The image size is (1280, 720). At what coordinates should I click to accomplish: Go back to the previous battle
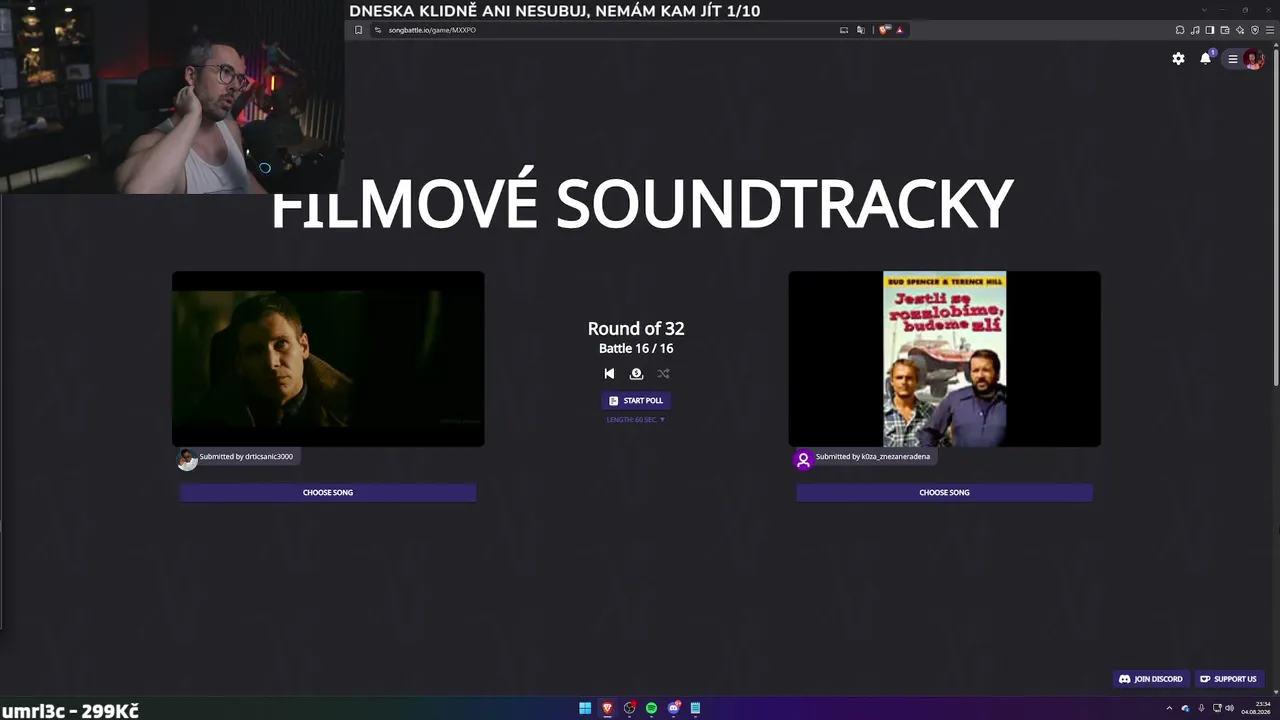coord(609,374)
